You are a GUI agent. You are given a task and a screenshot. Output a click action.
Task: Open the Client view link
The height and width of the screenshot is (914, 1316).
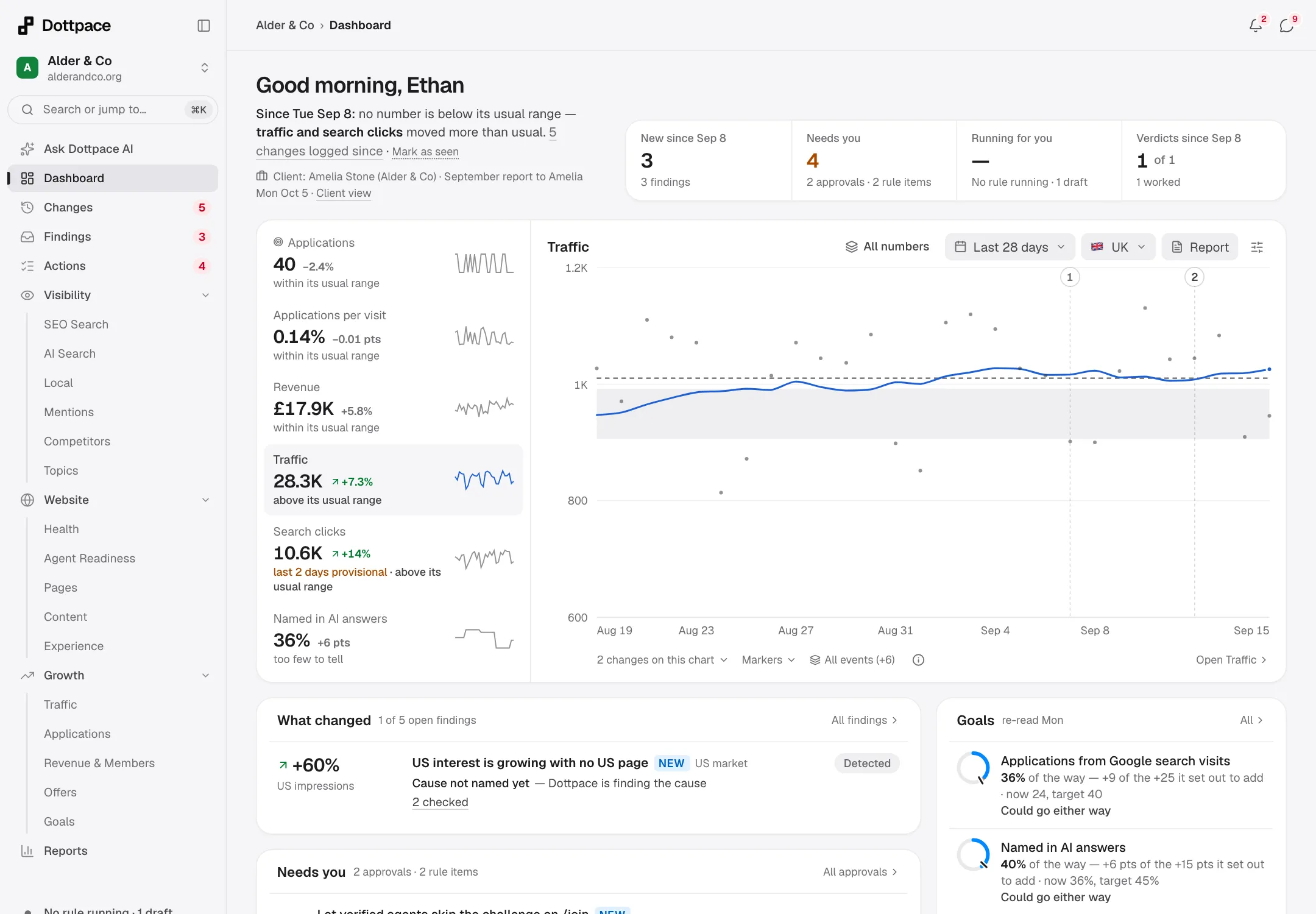coord(344,193)
